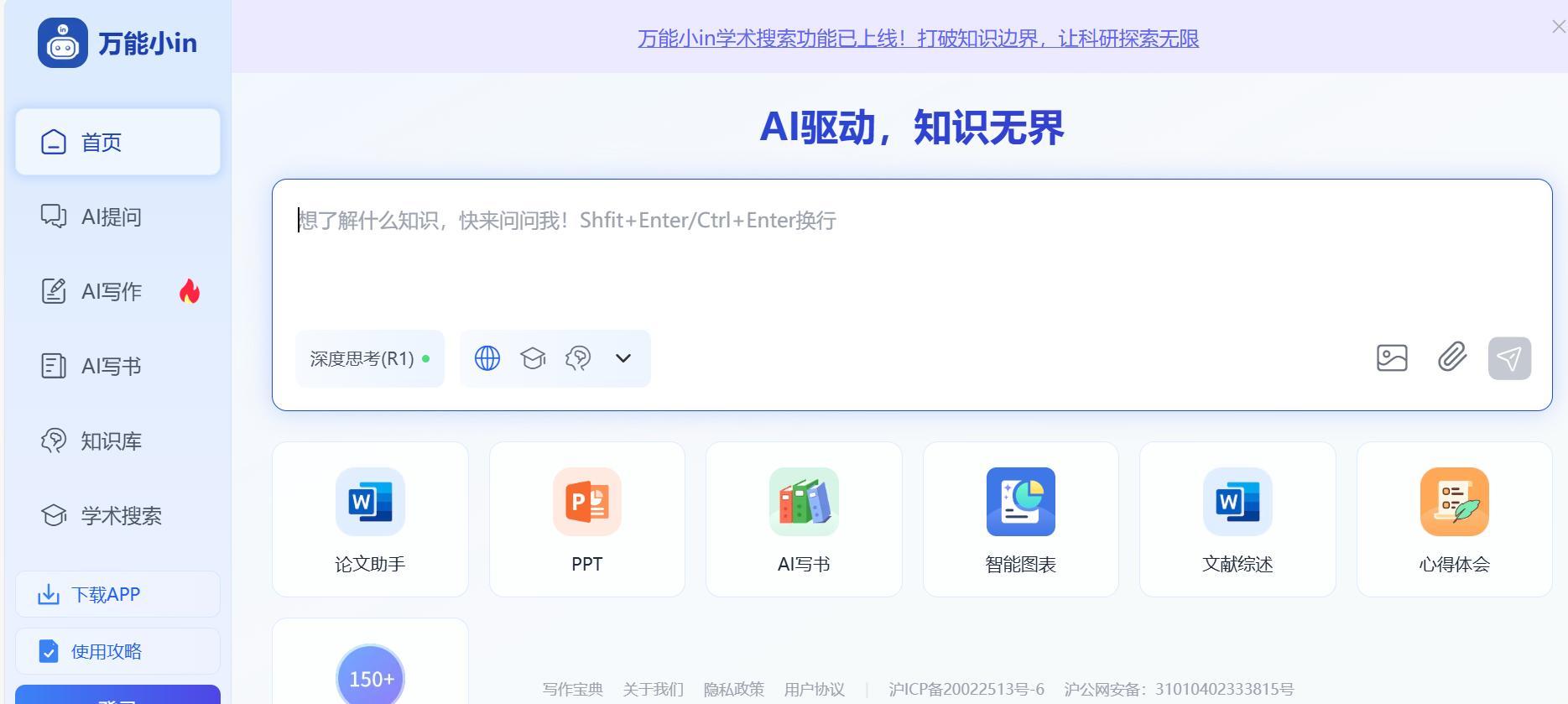This screenshot has width=1568, height=704.
Task: Click the image upload icon
Action: pos(1392,358)
